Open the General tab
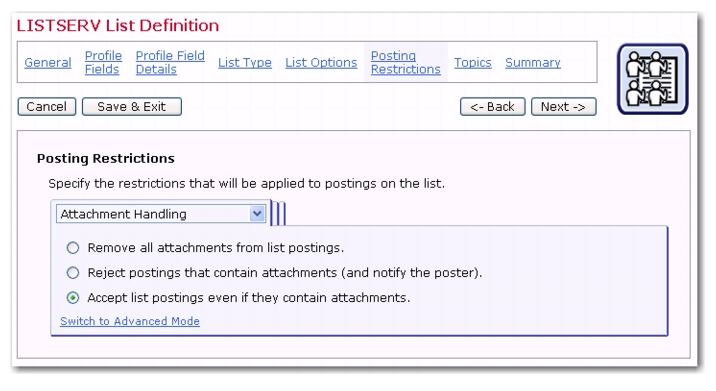The height and width of the screenshot is (391, 716). tap(48, 63)
